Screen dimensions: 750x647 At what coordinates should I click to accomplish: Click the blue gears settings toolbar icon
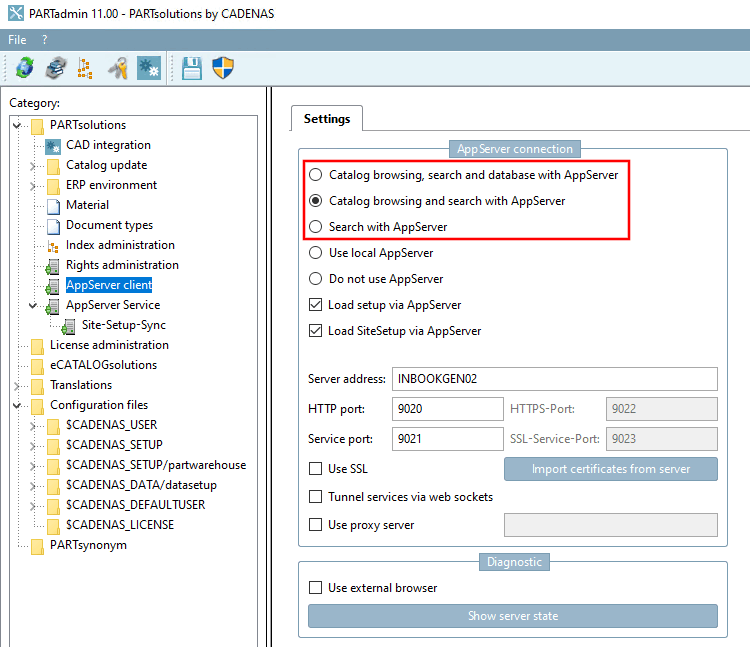(149, 68)
